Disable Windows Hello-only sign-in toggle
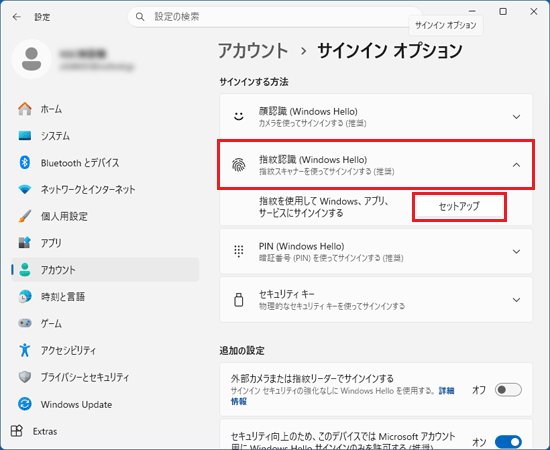 tap(508, 442)
